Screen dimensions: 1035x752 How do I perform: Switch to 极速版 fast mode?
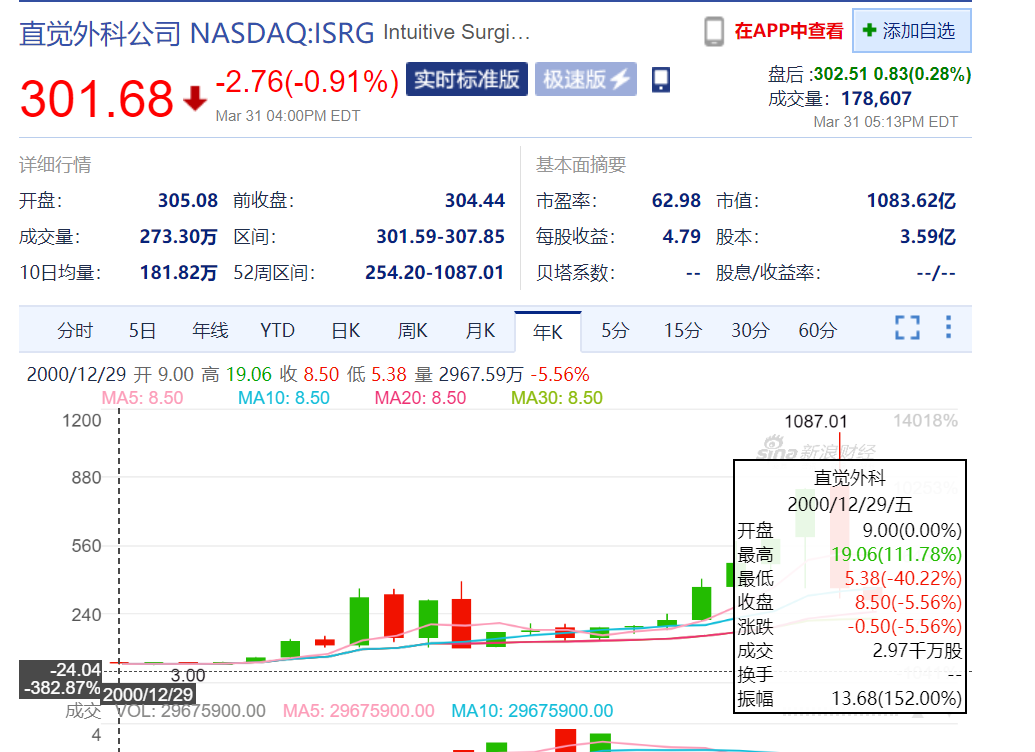[x=586, y=78]
